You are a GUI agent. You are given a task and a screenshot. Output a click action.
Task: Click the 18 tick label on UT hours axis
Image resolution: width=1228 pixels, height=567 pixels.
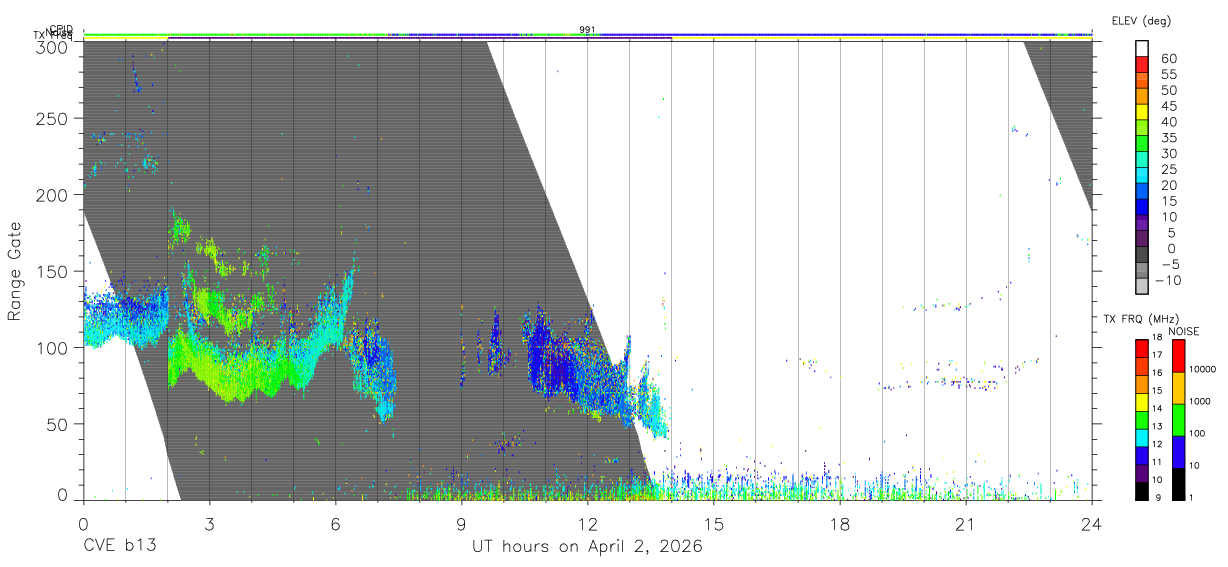pos(840,524)
